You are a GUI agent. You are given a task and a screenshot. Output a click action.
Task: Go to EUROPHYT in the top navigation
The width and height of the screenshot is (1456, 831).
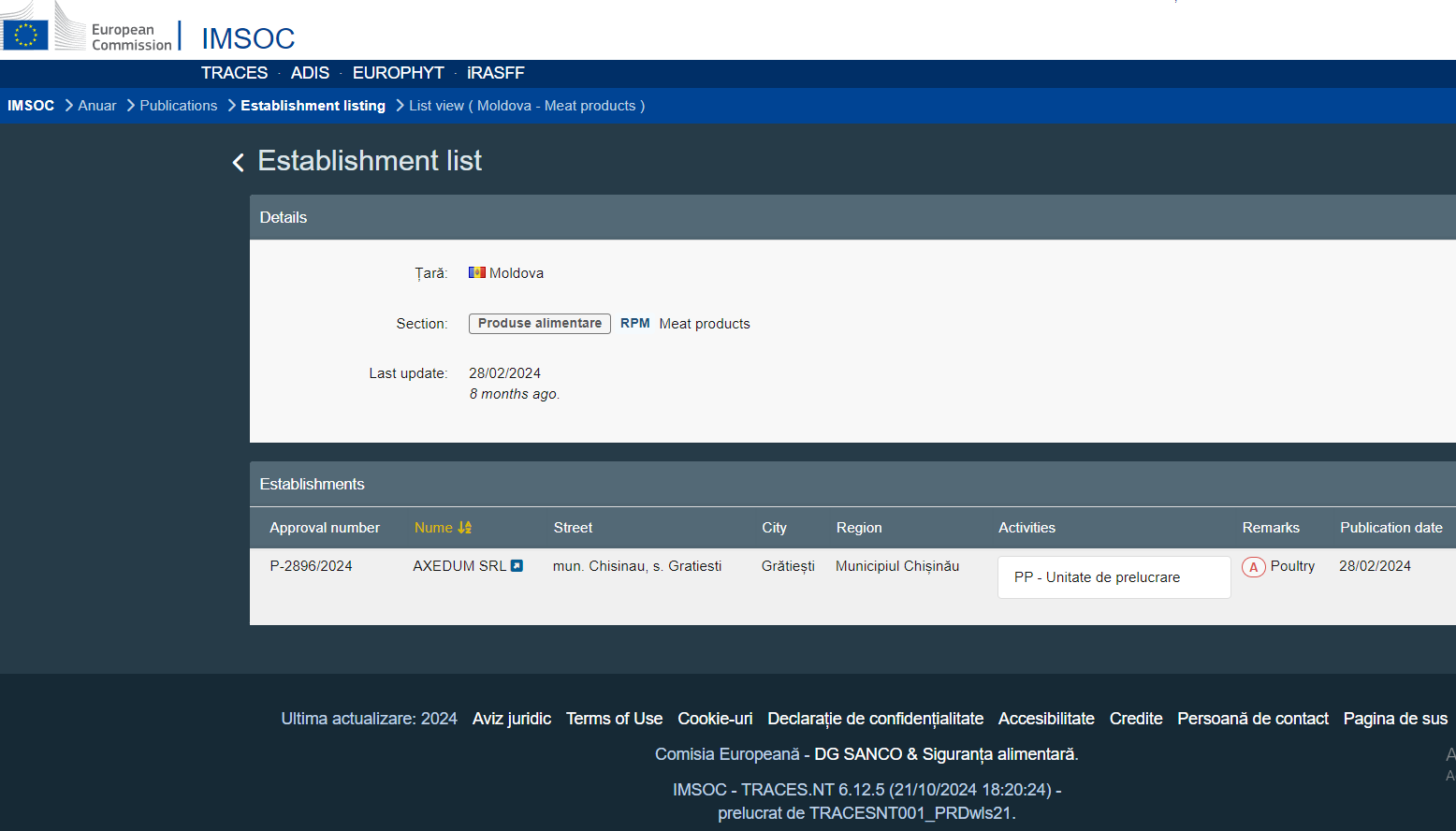tap(398, 73)
